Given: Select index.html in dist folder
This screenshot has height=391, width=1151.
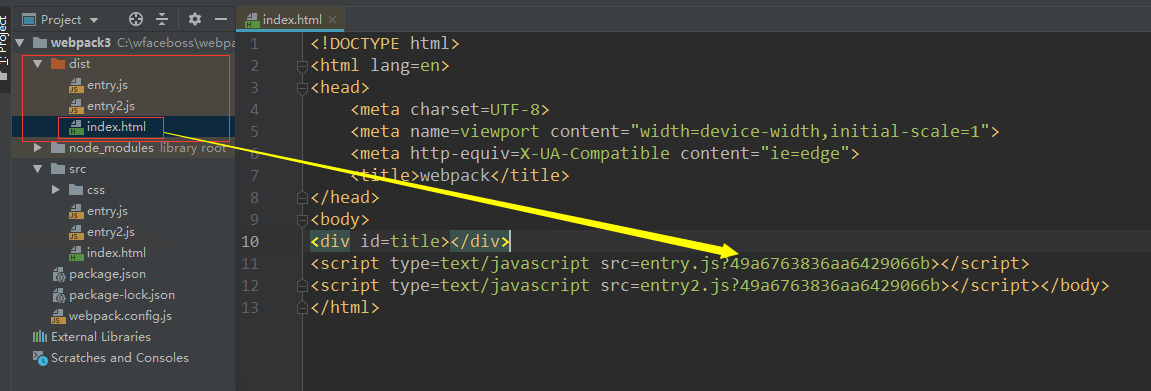Looking at the screenshot, I should (116, 127).
